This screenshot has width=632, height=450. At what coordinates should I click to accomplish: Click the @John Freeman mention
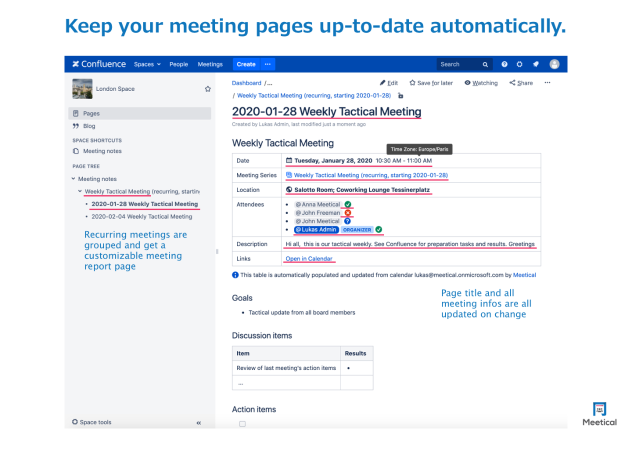click(318, 213)
